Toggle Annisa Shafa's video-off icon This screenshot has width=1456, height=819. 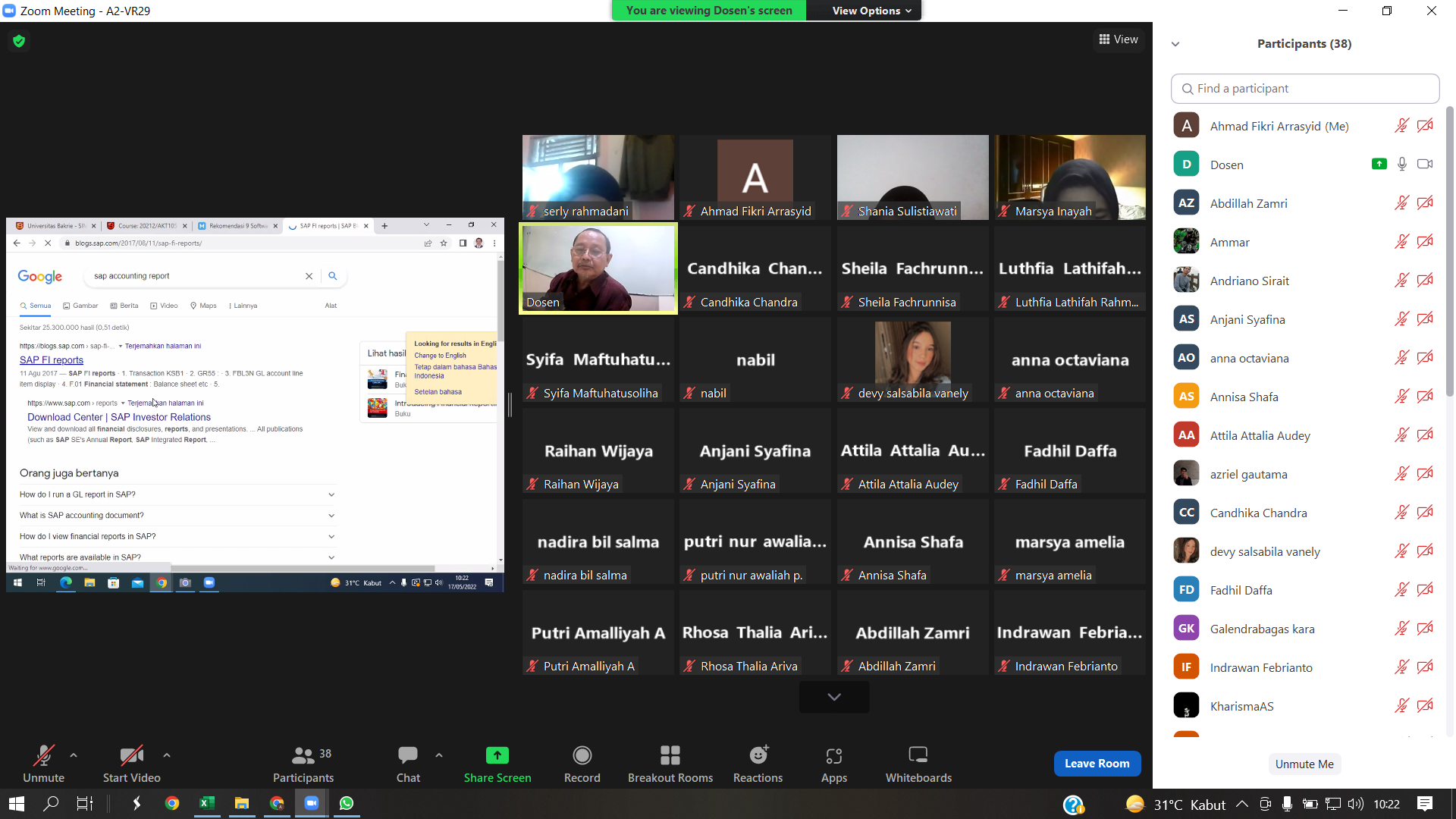1425,396
